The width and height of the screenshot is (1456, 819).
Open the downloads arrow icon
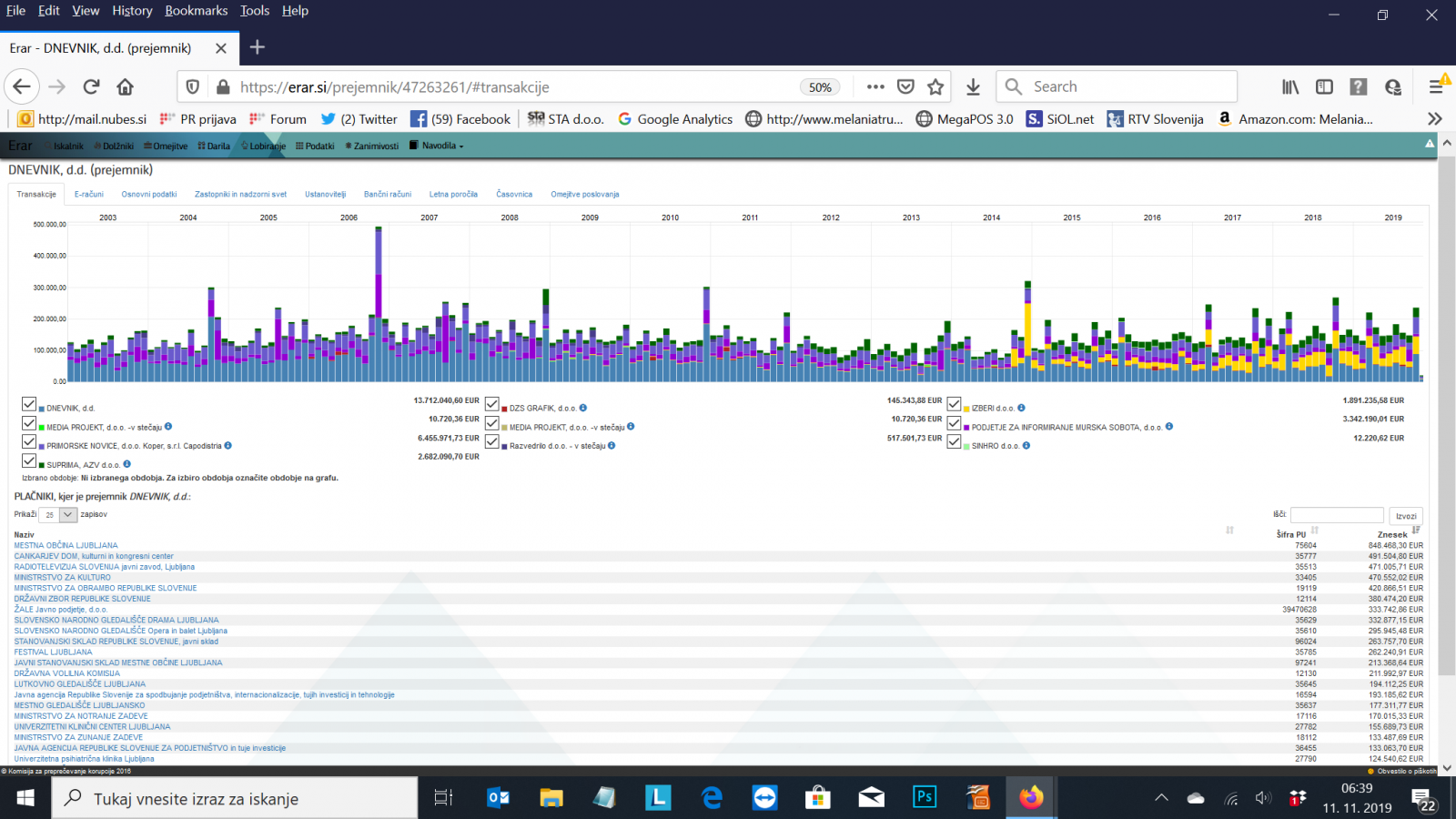click(x=973, y=86)
